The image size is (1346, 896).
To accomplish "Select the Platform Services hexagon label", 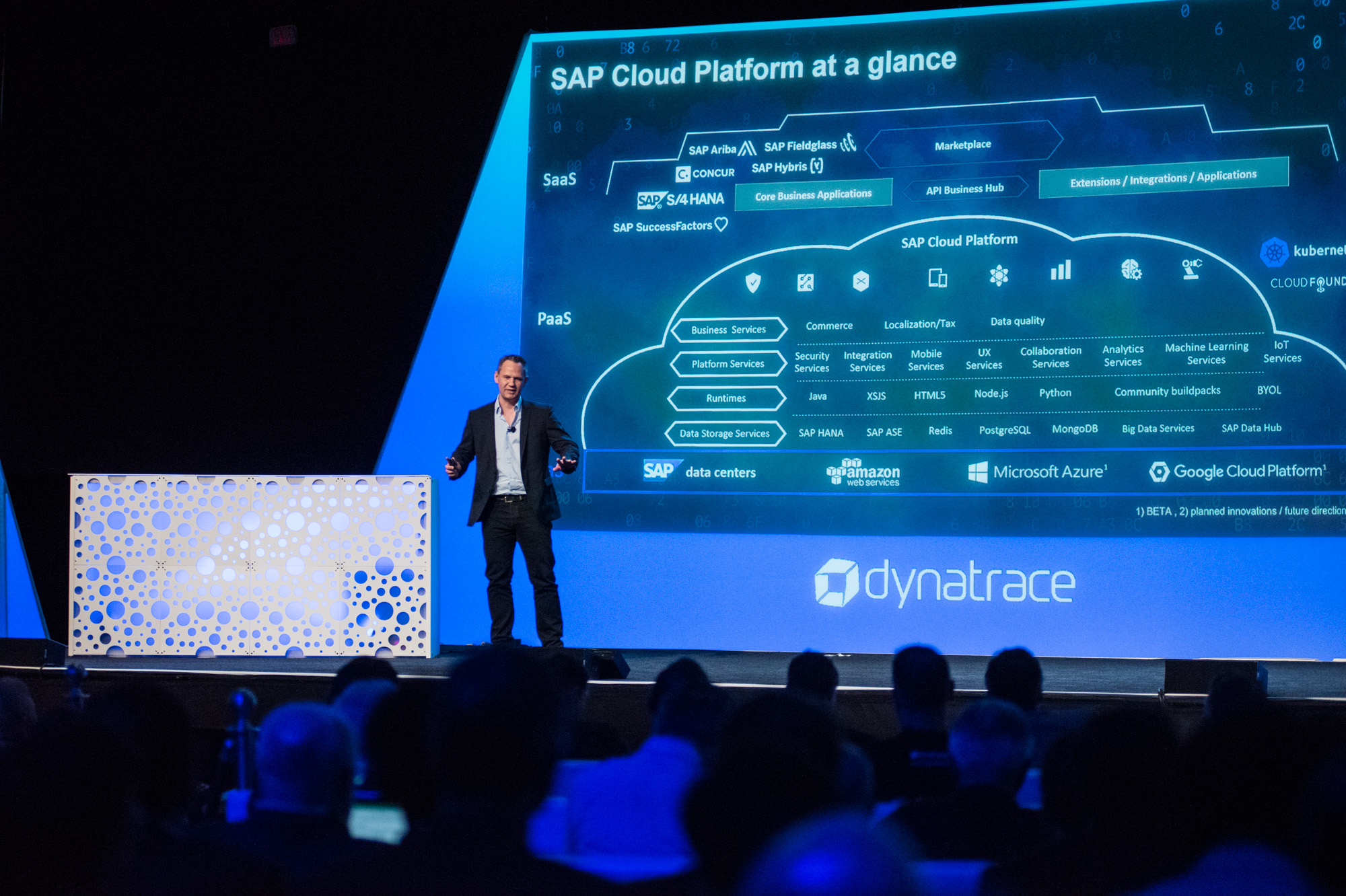I will [728, 364].
